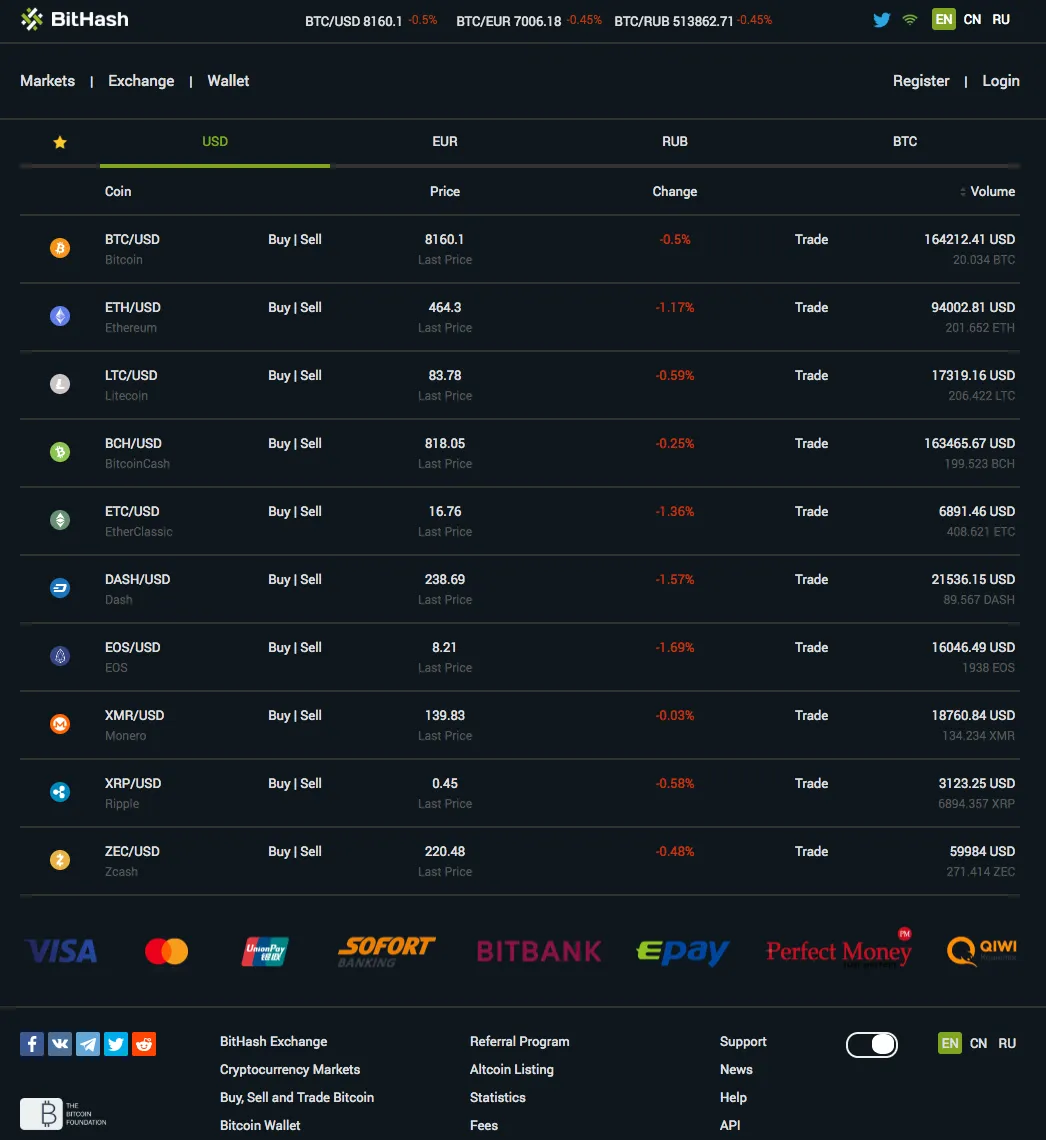Click the 818.05 BCH price
1046x1140 pixels.
[445, 443]
